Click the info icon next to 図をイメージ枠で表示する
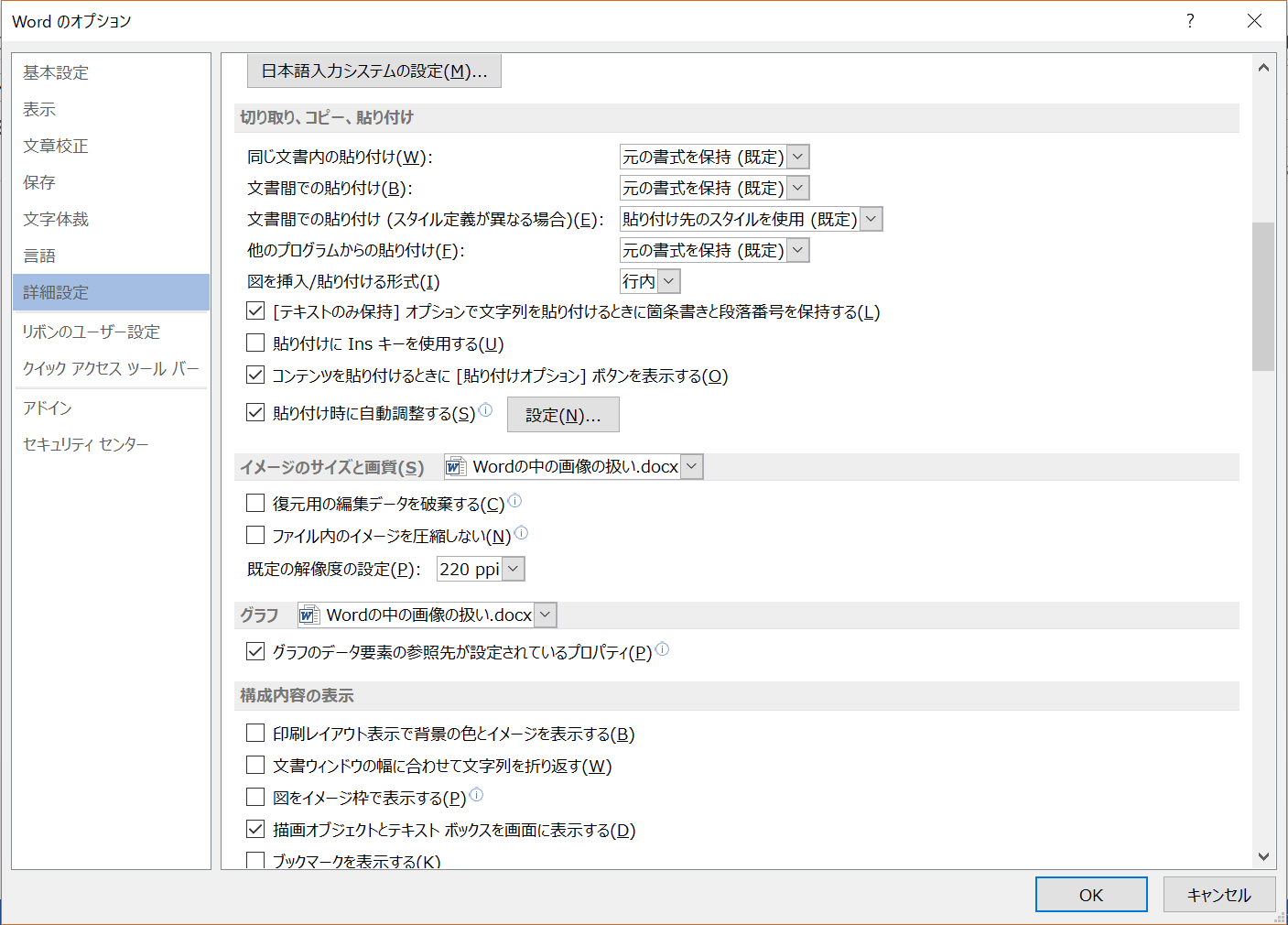This screenshot has width=1288, height=925. (x=474, y=794)
